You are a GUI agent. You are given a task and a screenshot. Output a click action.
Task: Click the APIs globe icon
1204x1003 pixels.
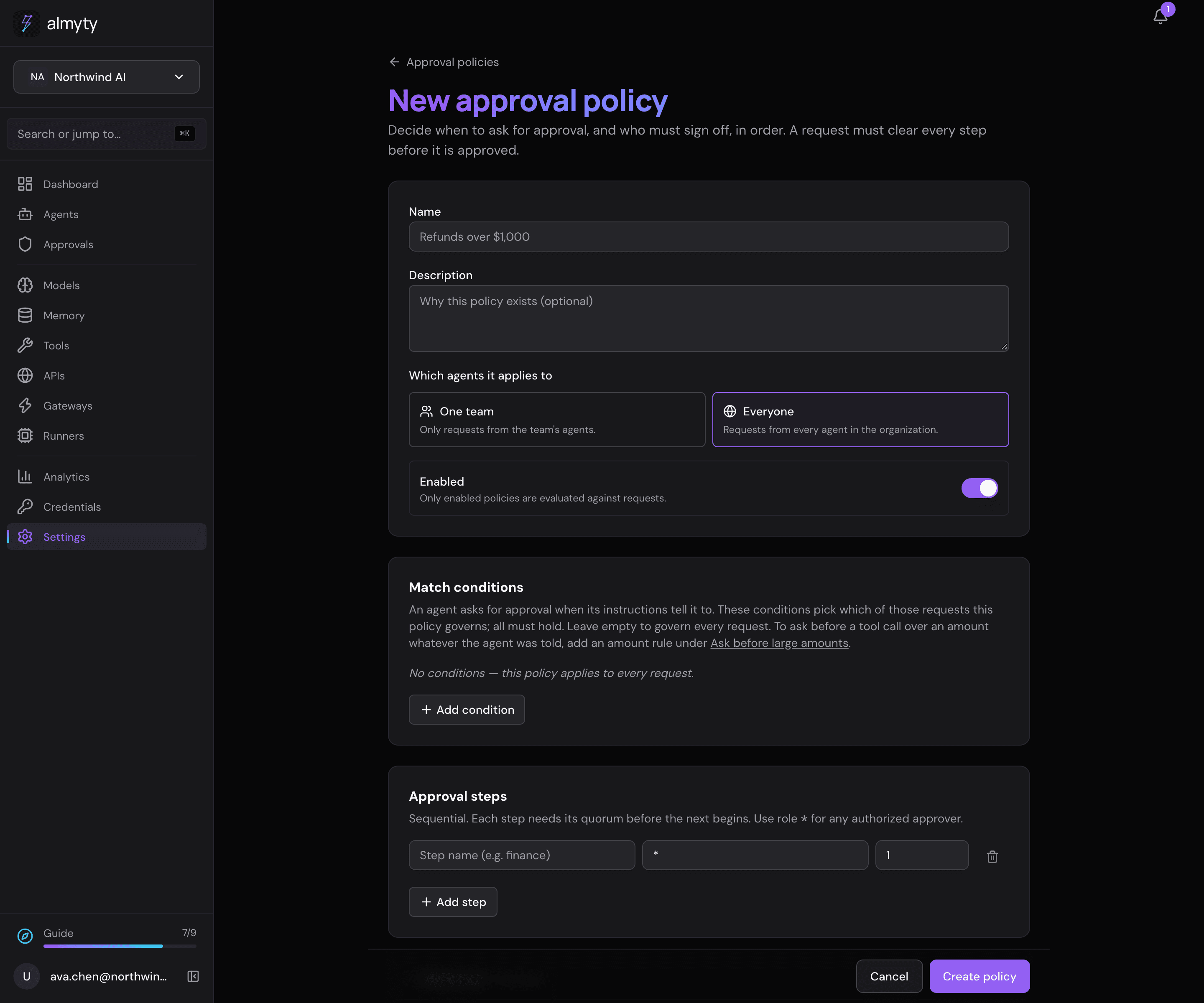[25, 375]
